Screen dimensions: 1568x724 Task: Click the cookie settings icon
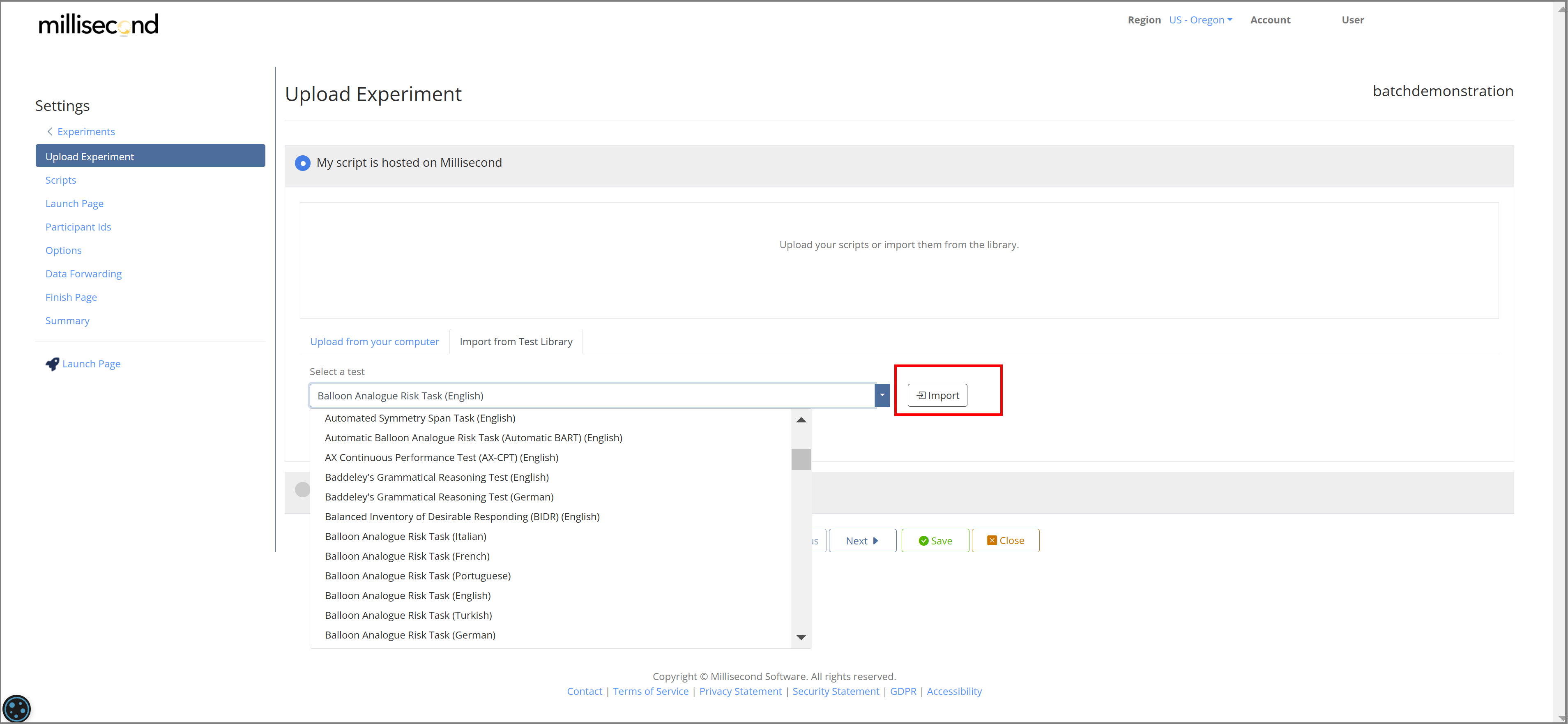click(x=16, y=708)
